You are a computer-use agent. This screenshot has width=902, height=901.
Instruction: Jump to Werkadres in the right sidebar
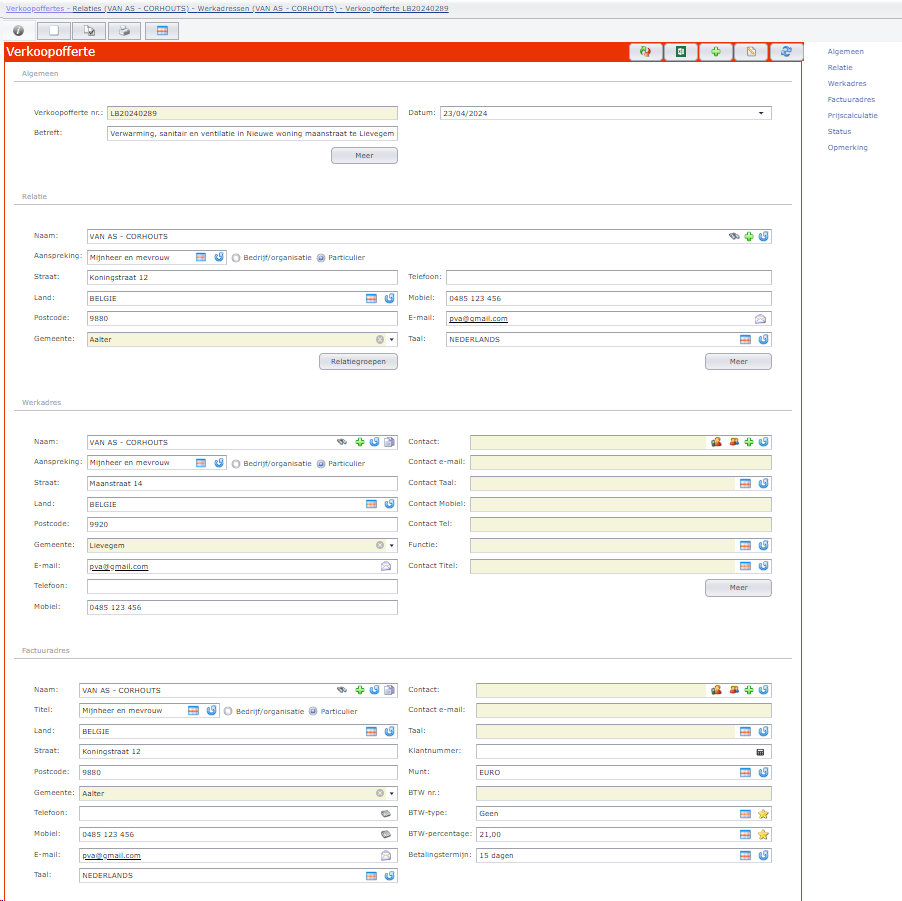click(x=847, y=83)
